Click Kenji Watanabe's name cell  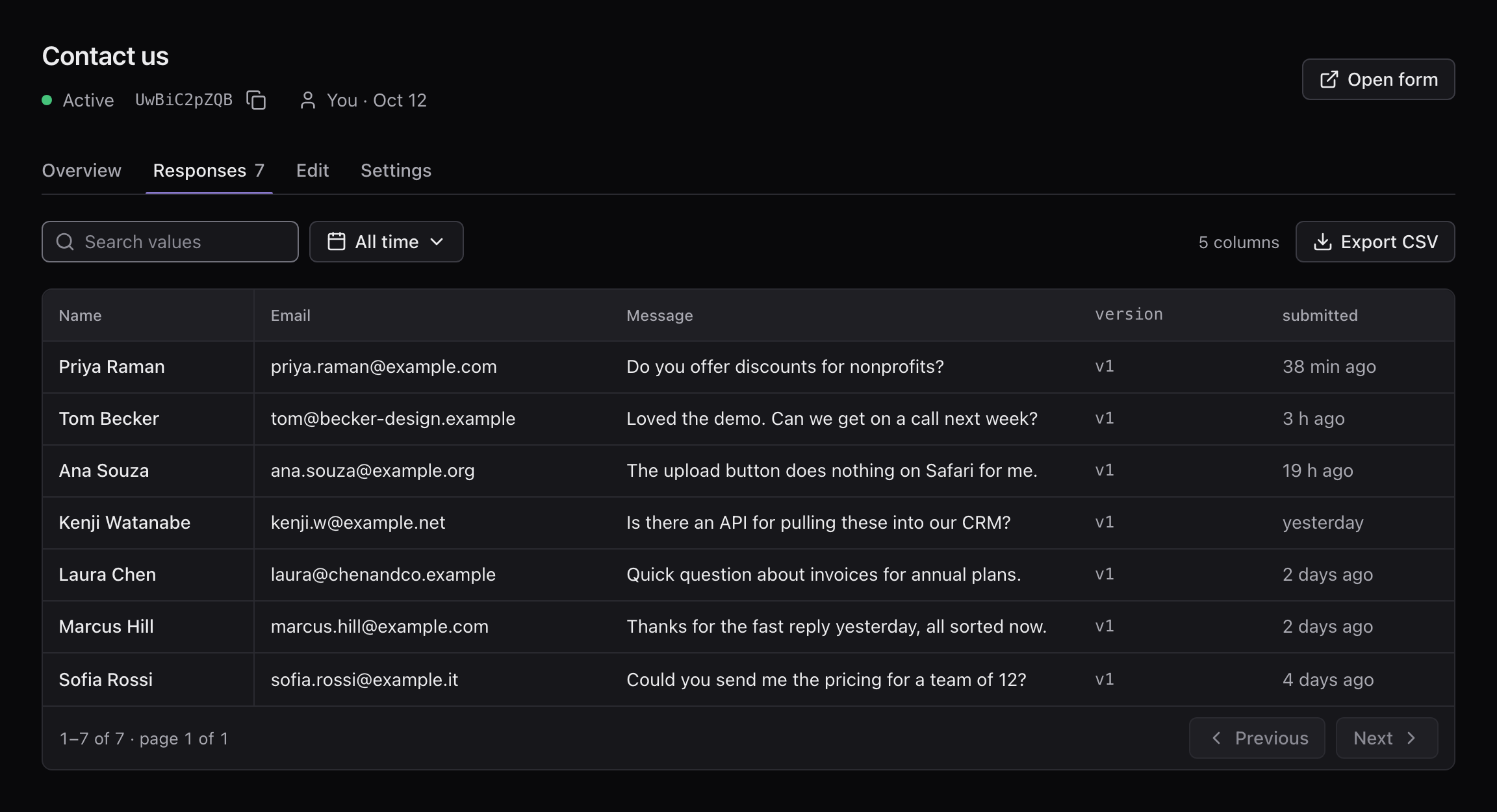125,523
